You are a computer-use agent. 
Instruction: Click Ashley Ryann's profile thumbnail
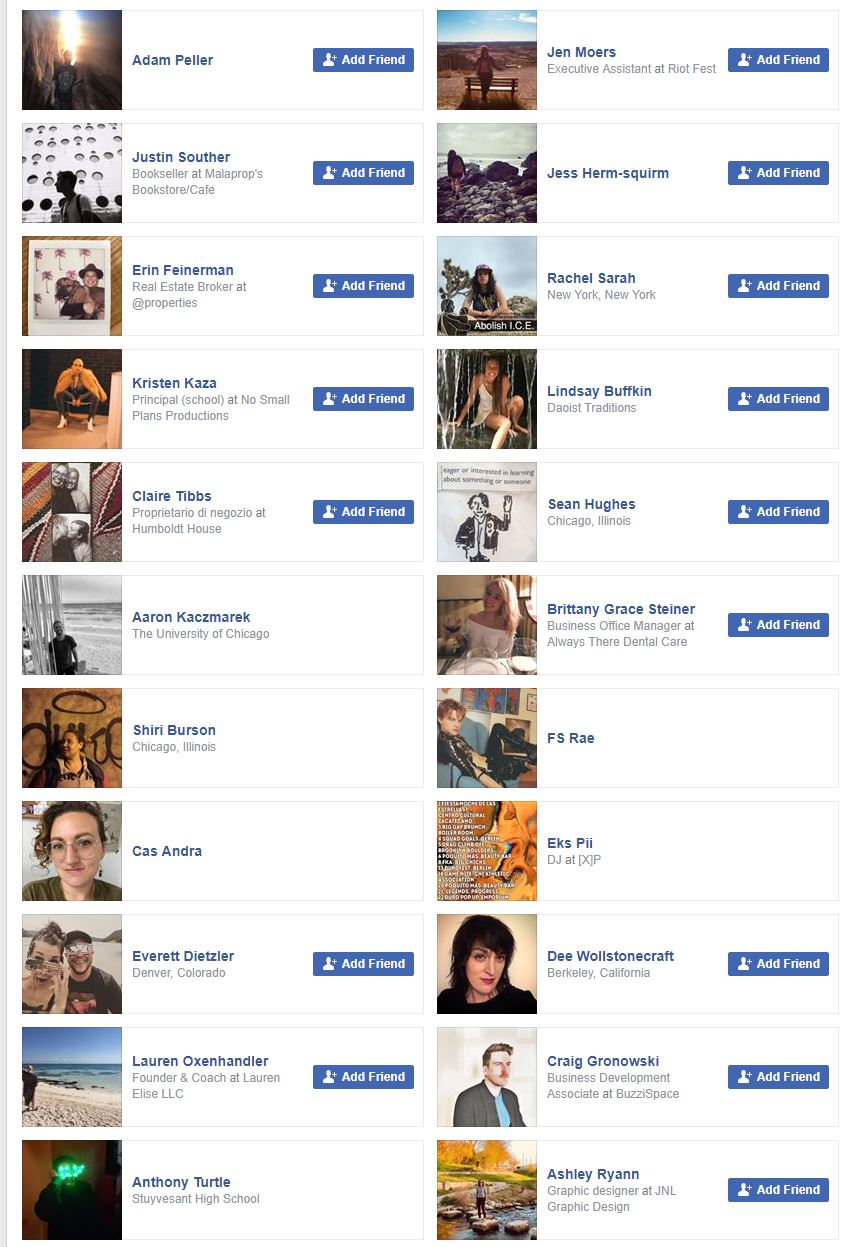click(x=487, y=1190)
